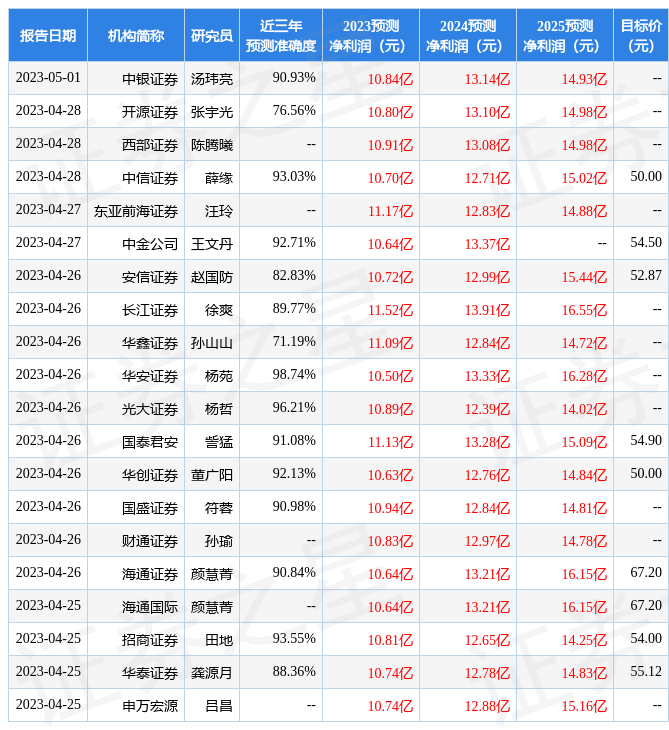
Task: Click the 2025预测净利润 column header
Action: point(564,35)
